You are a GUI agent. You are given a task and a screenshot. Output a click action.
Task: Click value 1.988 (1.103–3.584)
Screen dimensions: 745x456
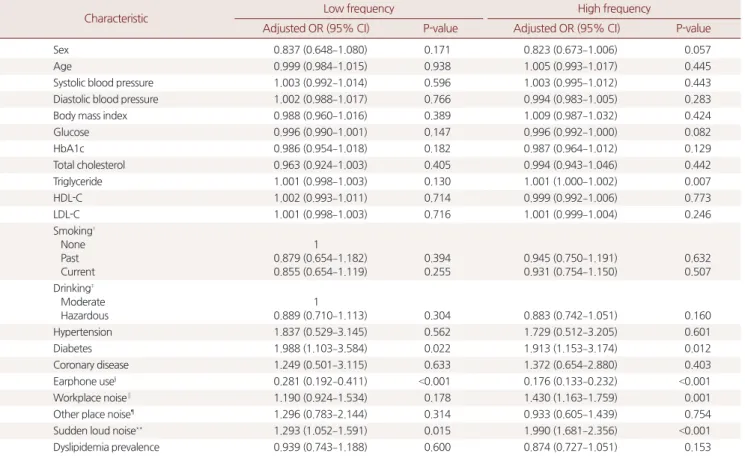[x=320, y=349]
